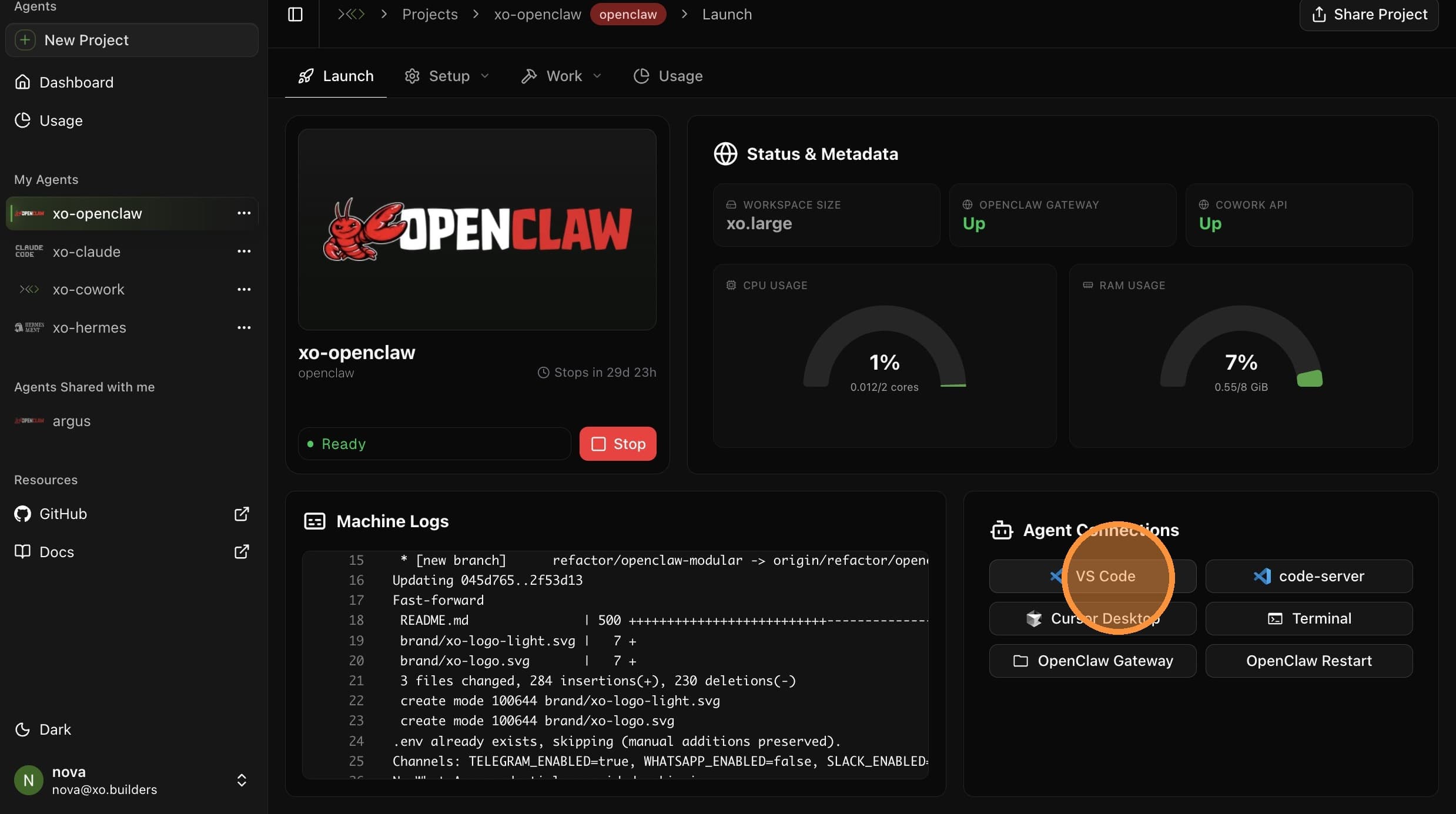The width and height of the screenshot is (1456, 814).
Task: Click the globe icon beside Status & Metadata
Action: pyautogui.click(x=725, y=153)
